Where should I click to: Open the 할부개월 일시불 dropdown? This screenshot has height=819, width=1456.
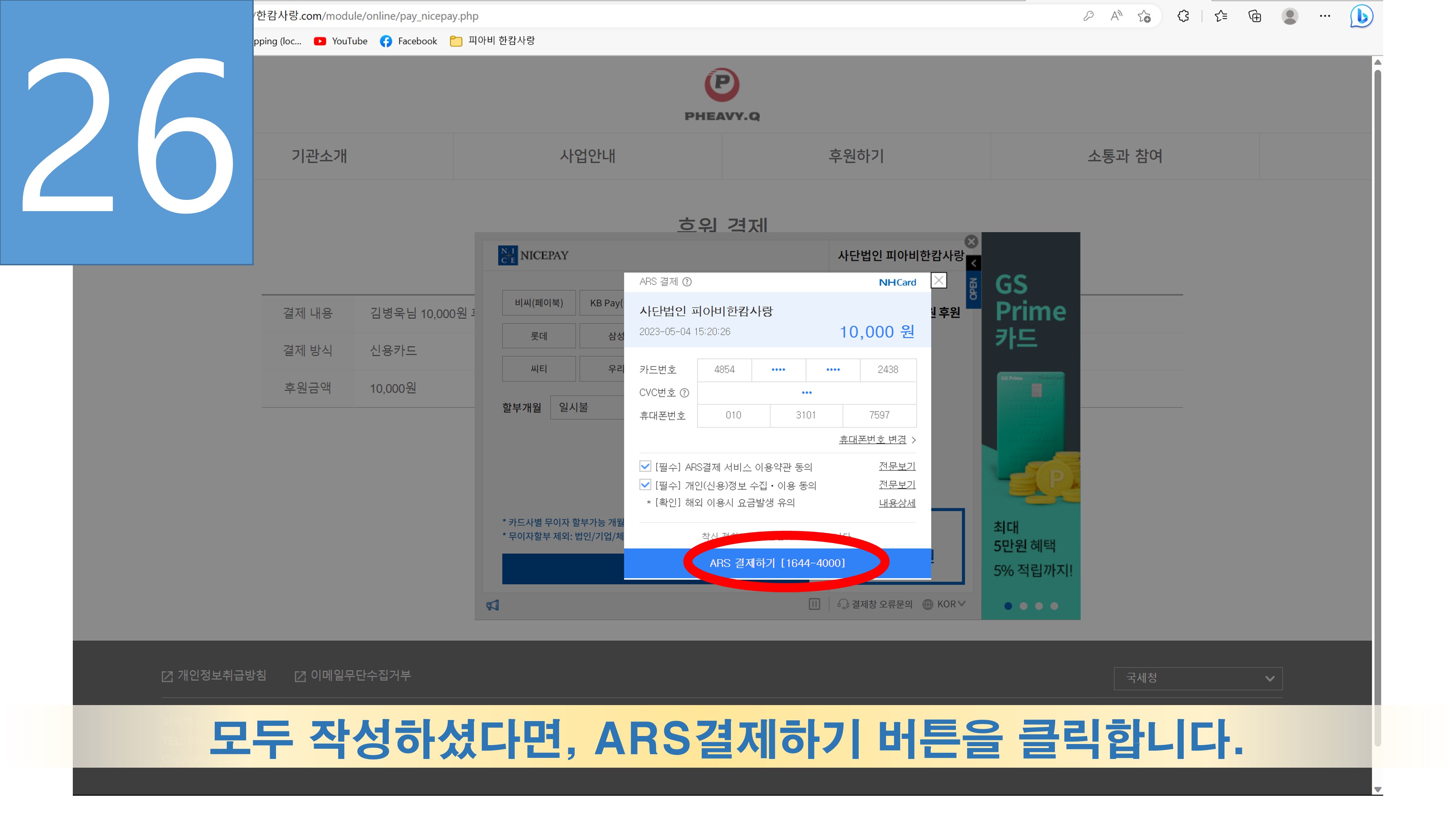[x=588, y=408]
